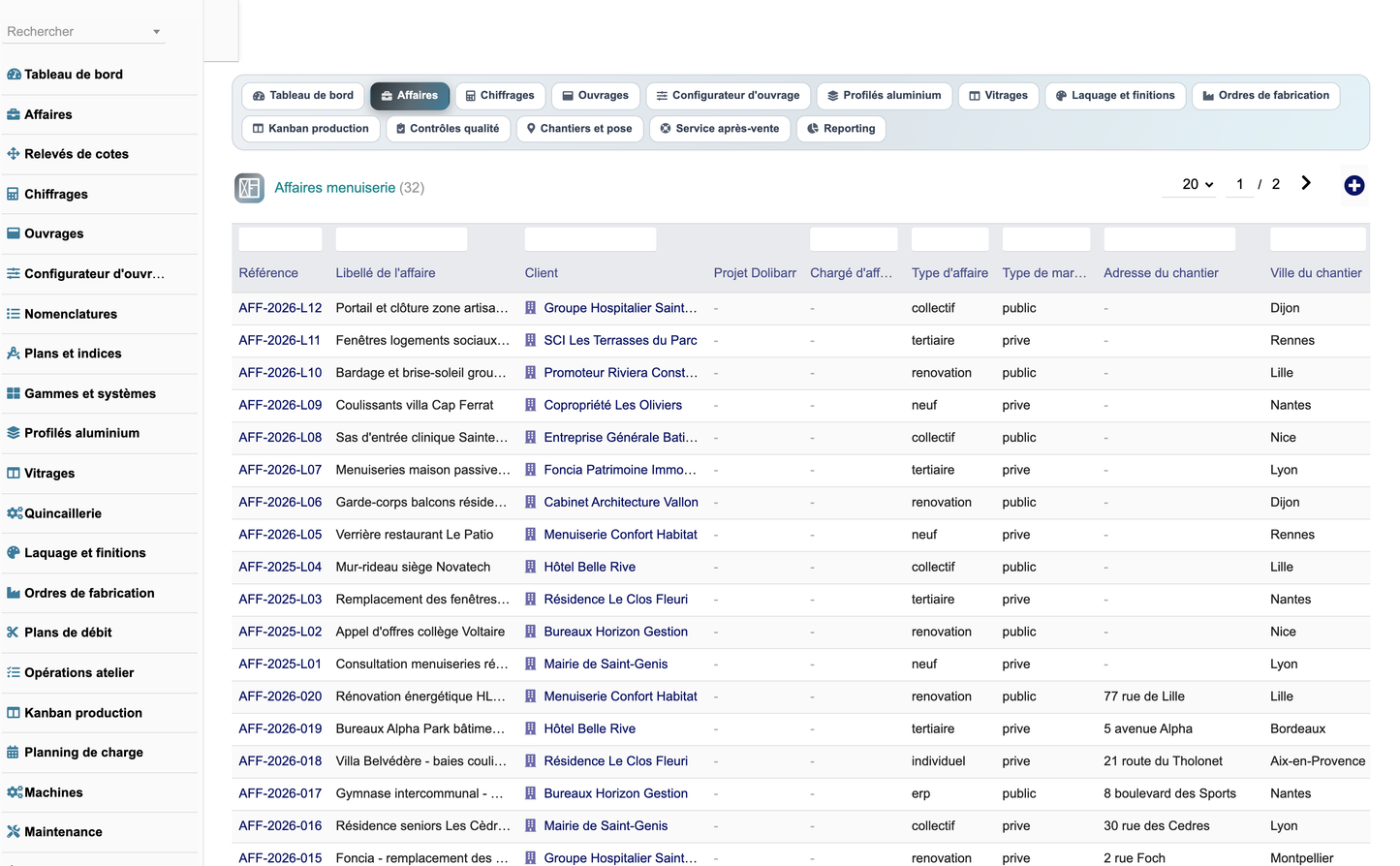Sort by Ville du chantier column header
Image resolution: width=1400 pixels, height=866 pixels.
point(1316,273)
